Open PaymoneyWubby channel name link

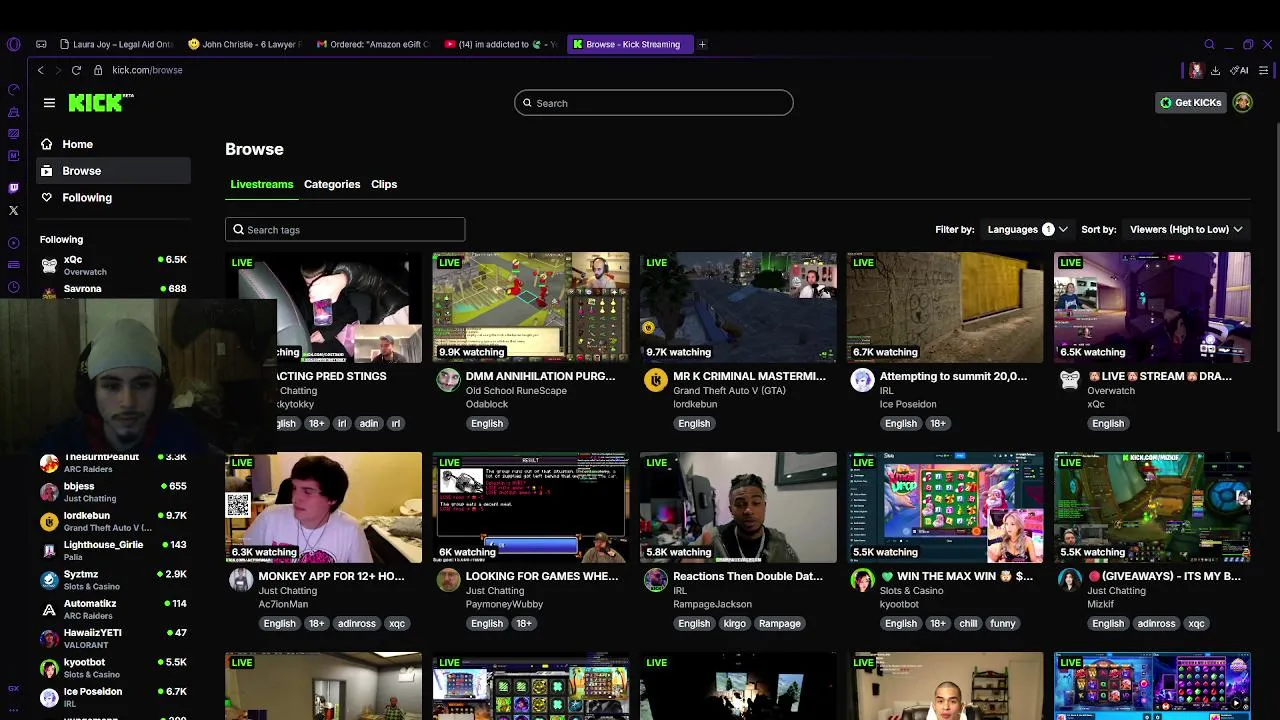504,605
